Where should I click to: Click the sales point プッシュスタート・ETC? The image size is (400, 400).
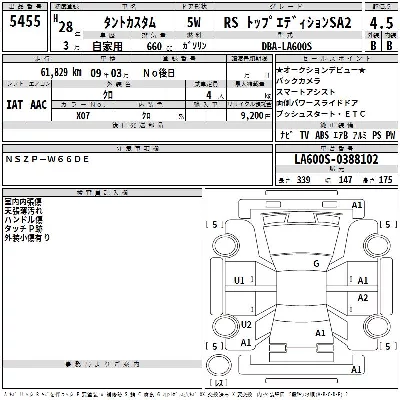pyautogui.click(x=321, y=114)
